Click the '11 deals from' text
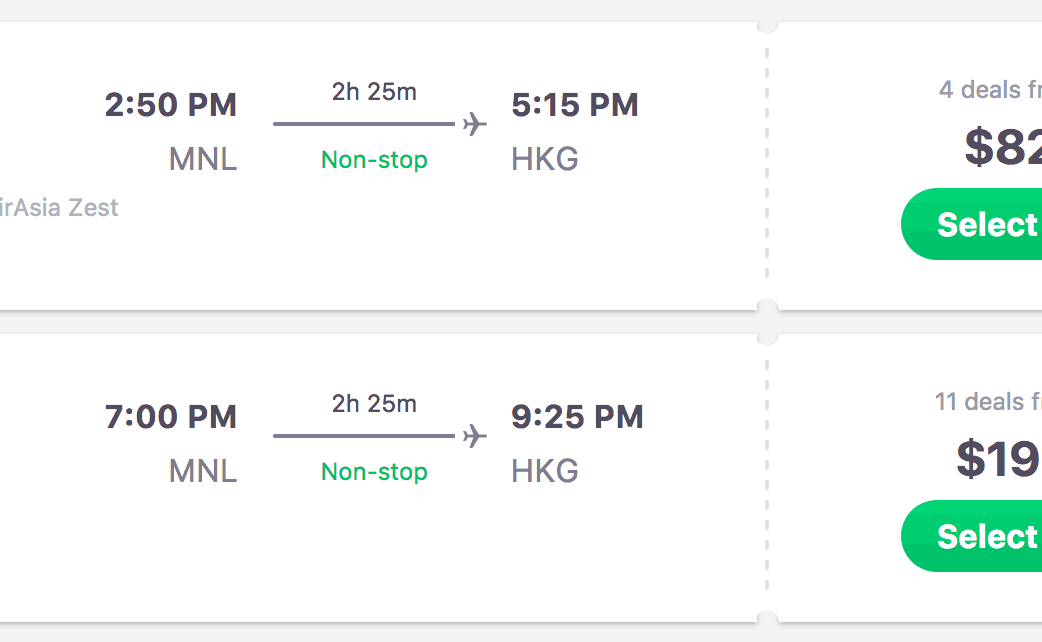Image resolution: width=1042 pixels, height=642 pixels. [x=987, y=402]
